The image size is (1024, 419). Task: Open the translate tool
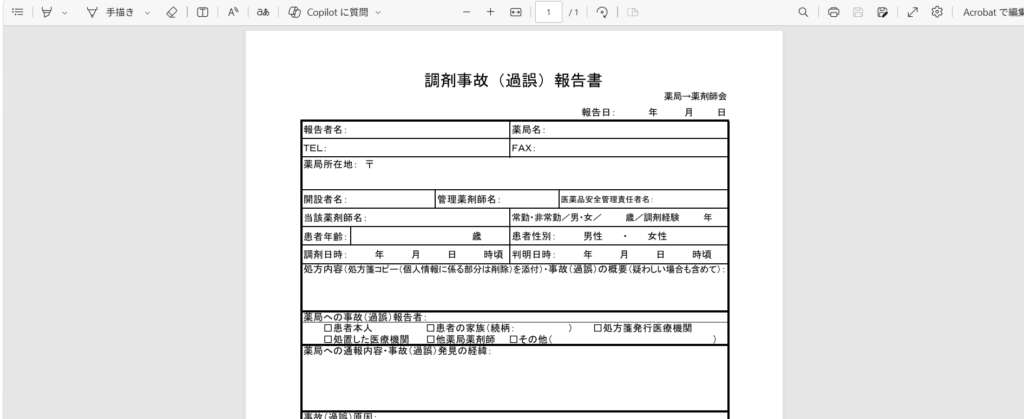pyautogui.click(x=263, y=12)
